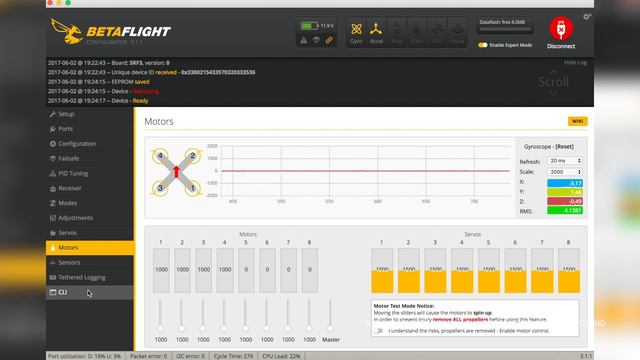Screen dimensions: 640x360
Task: Click the motor 2 throttle slider
Action: tap(182, 315)
